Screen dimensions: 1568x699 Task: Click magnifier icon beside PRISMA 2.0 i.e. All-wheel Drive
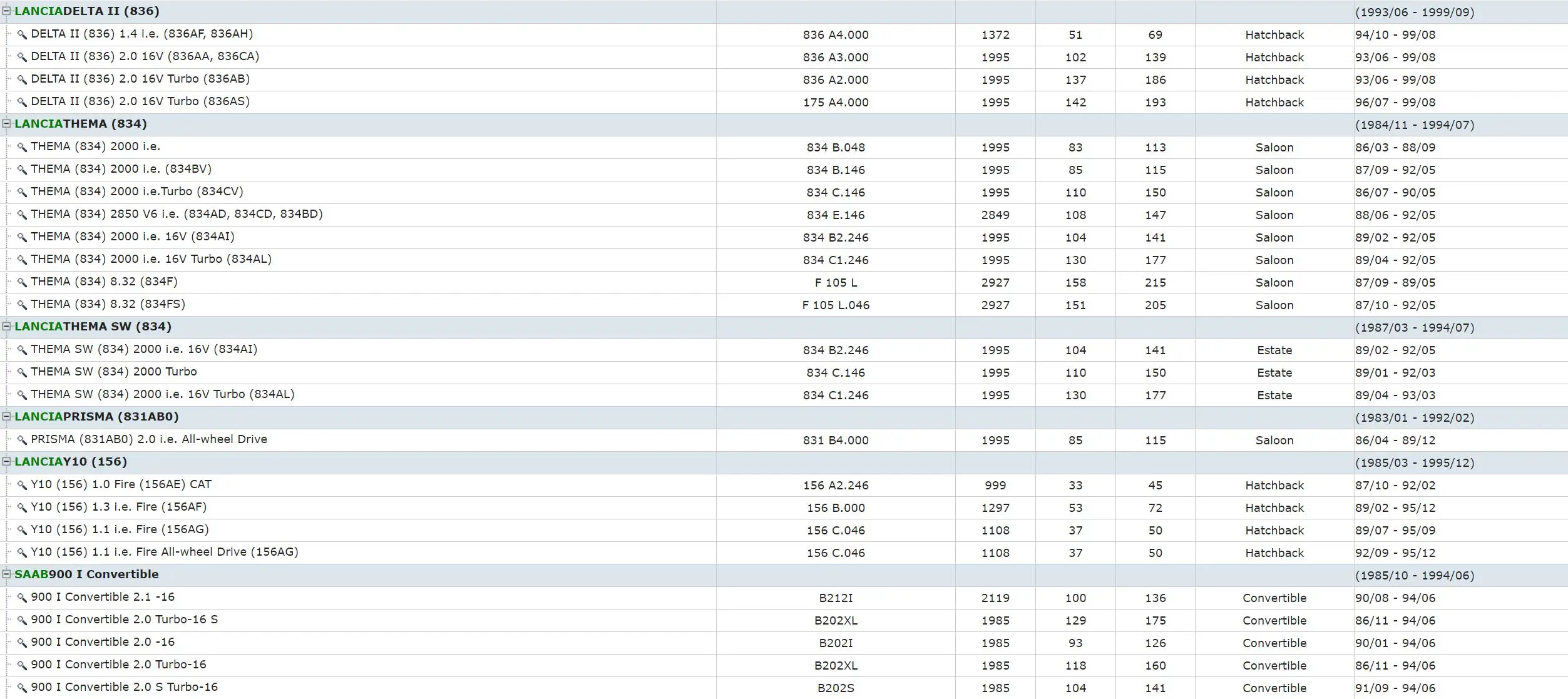(x=22, y=441)
